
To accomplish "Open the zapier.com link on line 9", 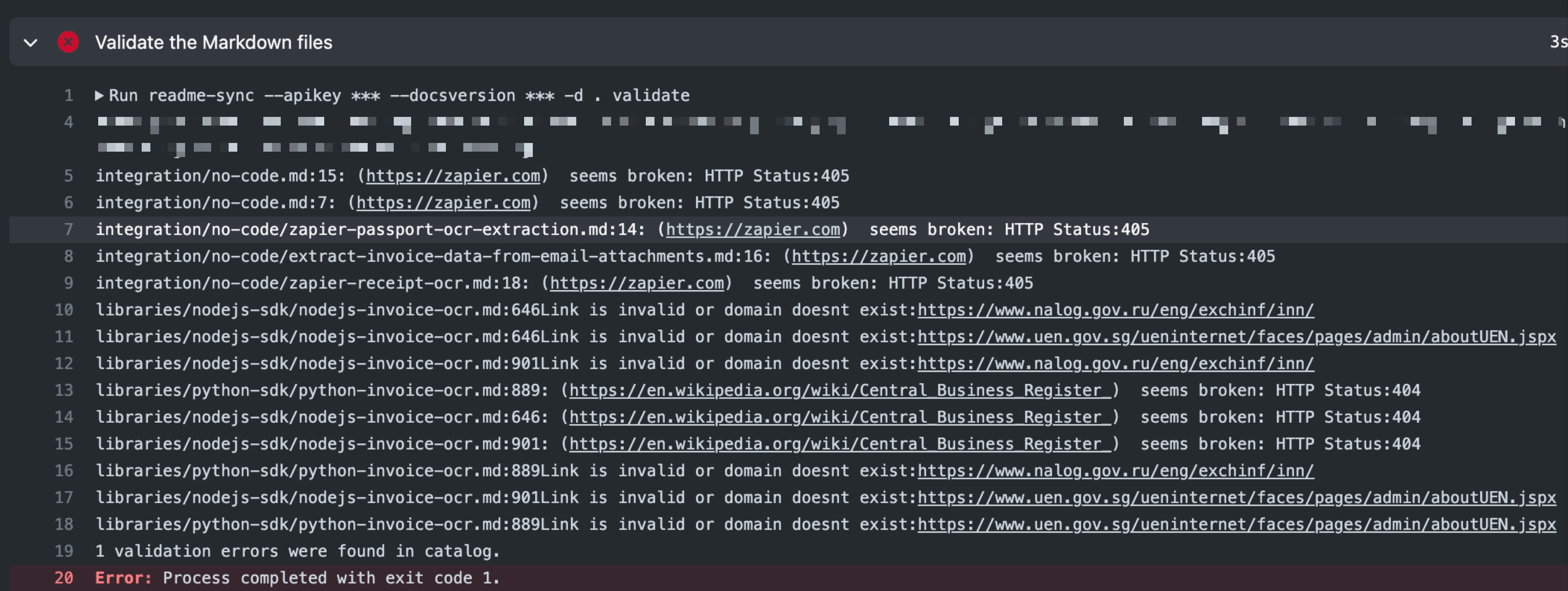I will tap(638, 283).
